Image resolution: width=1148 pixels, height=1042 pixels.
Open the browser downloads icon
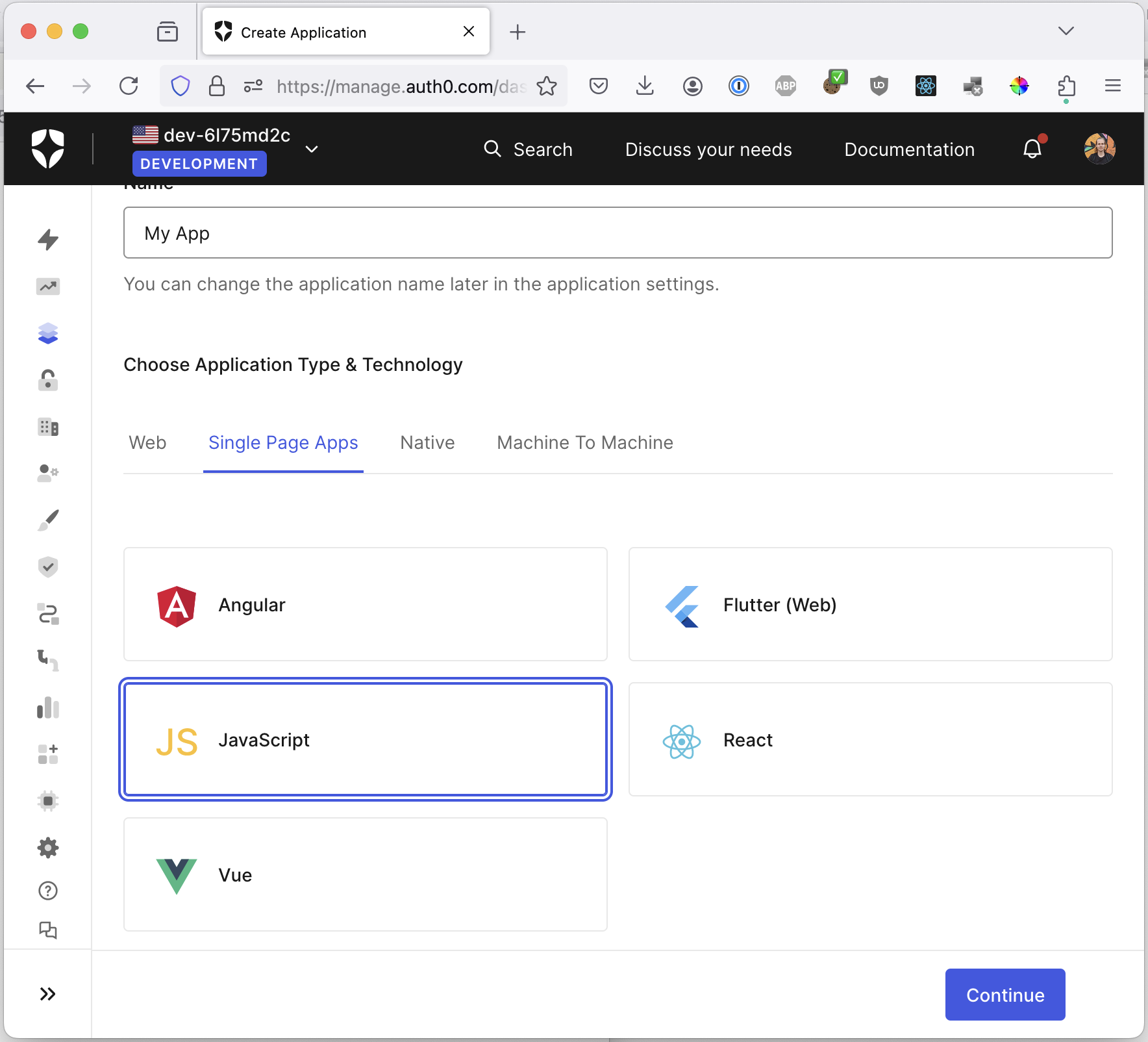(x=645, y=86)
